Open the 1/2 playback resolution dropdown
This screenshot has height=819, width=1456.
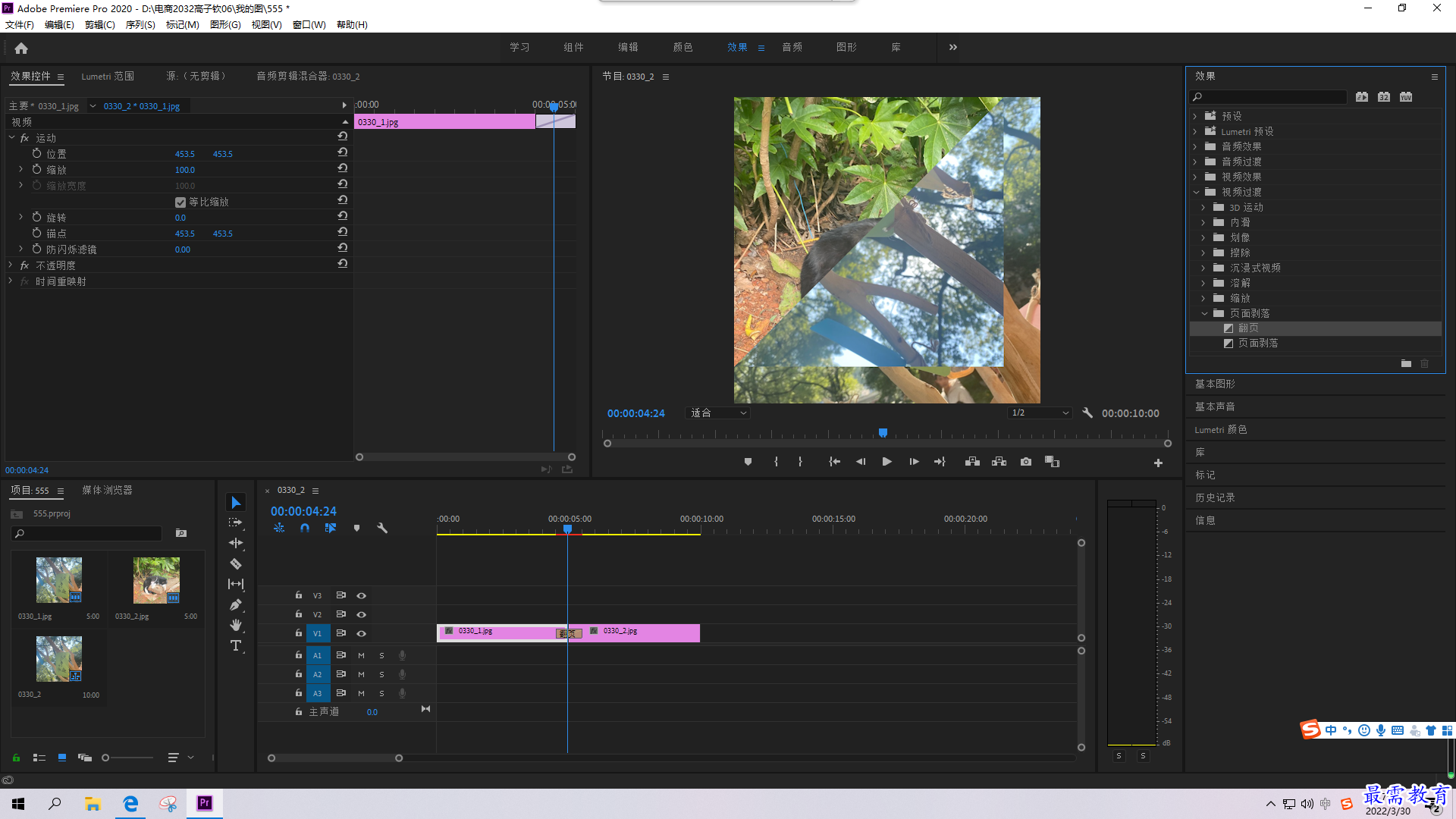(x=1040, y=413)
